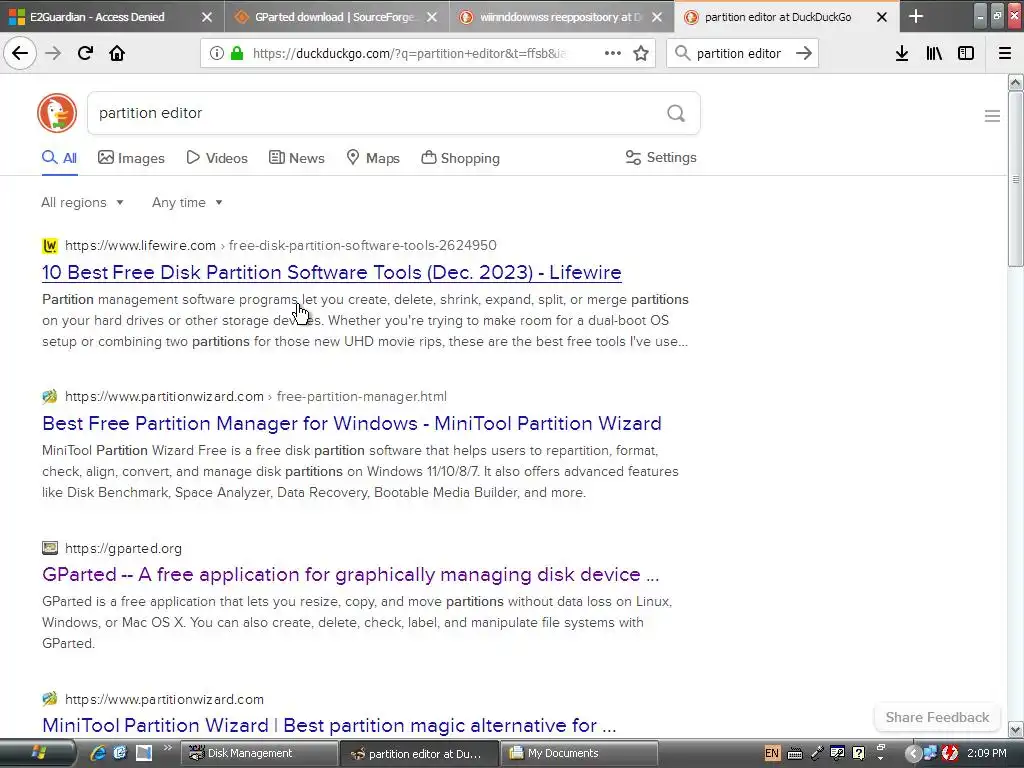
Task: Close the E2Guardian Access Denied tab
Action: [207, 17]
